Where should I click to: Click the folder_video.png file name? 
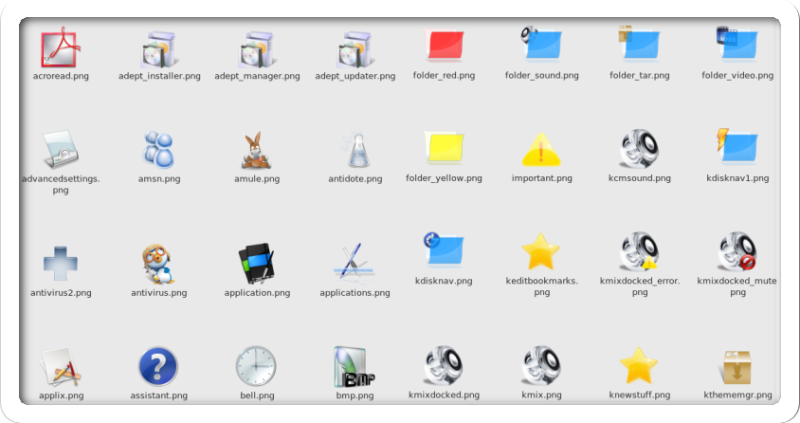737,76
